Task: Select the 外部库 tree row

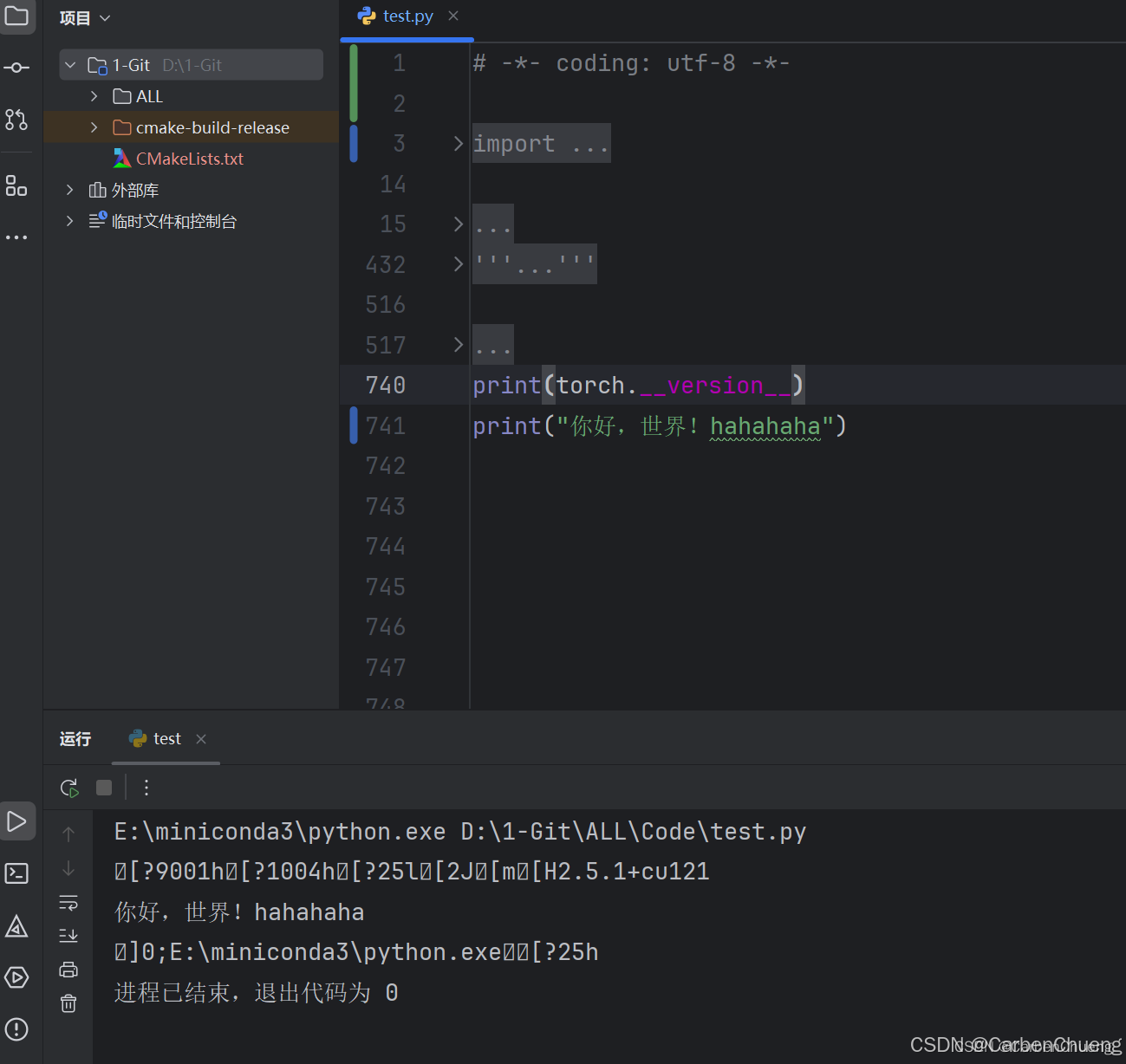Action: pos(191,190)
